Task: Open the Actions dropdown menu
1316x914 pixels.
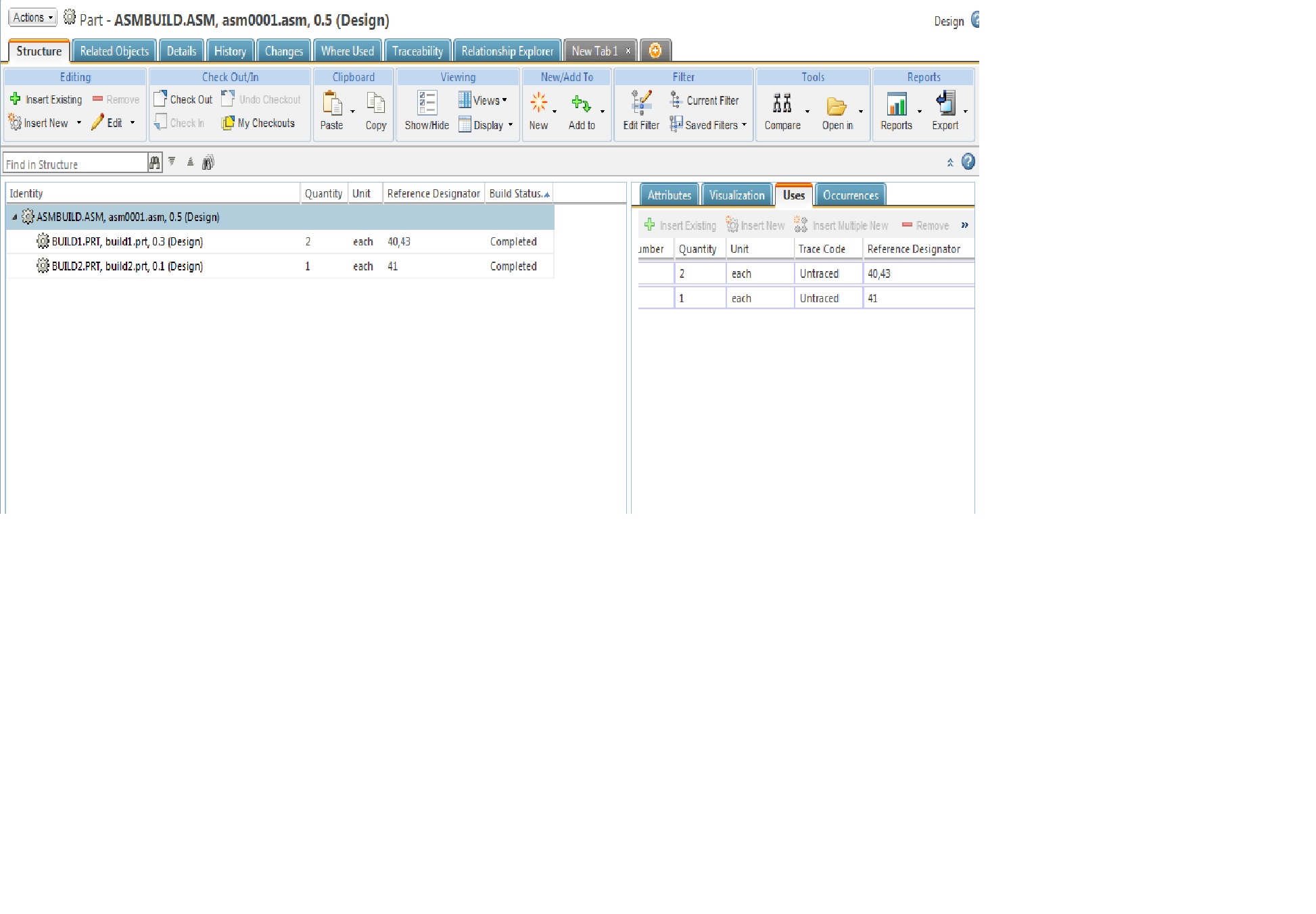Action: [32, 18]
